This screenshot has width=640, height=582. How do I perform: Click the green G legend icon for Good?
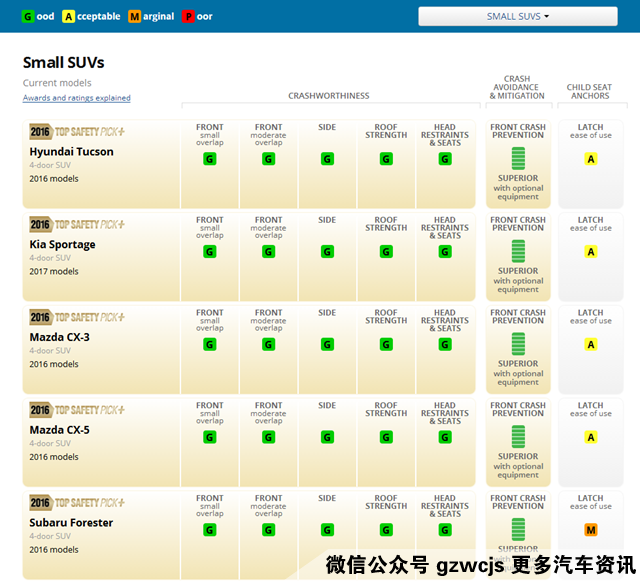pos(28,16)
